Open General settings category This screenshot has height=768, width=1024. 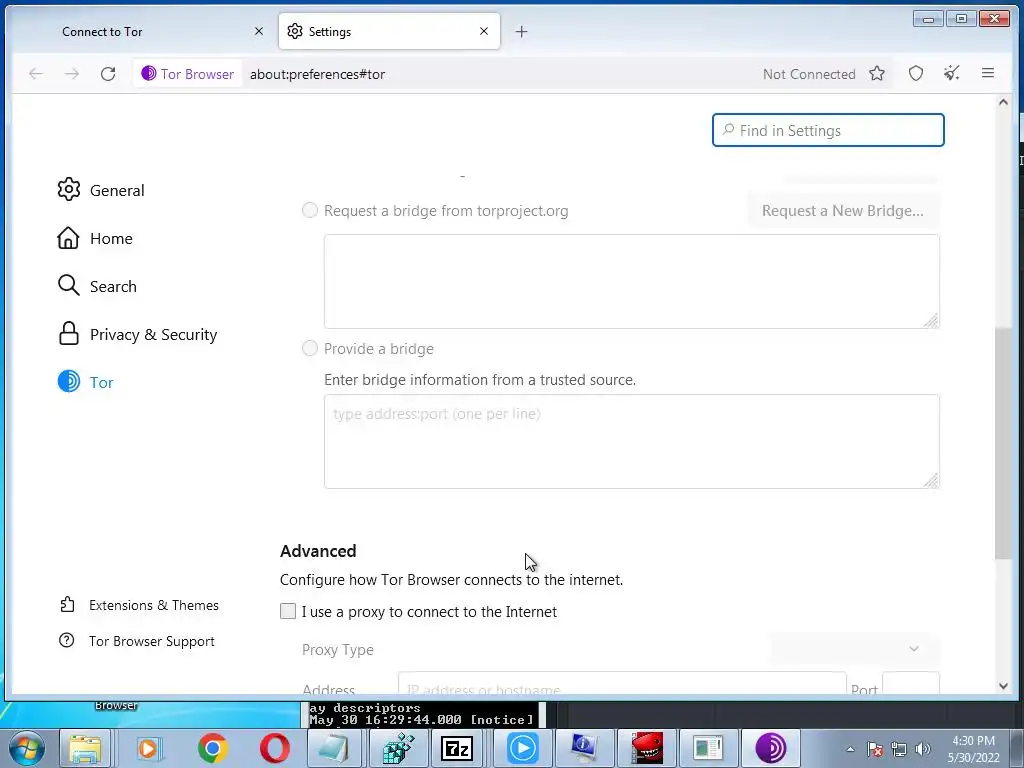click(x=101, y=190)
